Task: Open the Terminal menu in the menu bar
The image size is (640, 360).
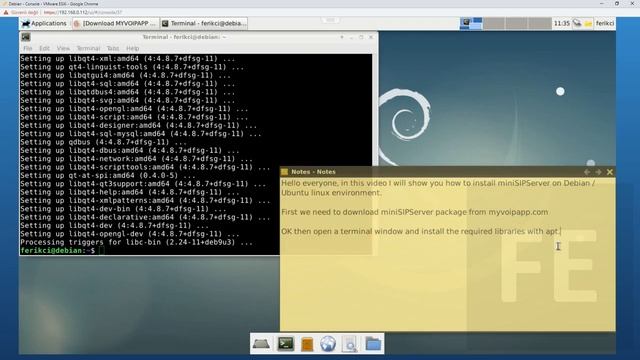Action: [x=88, y=48]
